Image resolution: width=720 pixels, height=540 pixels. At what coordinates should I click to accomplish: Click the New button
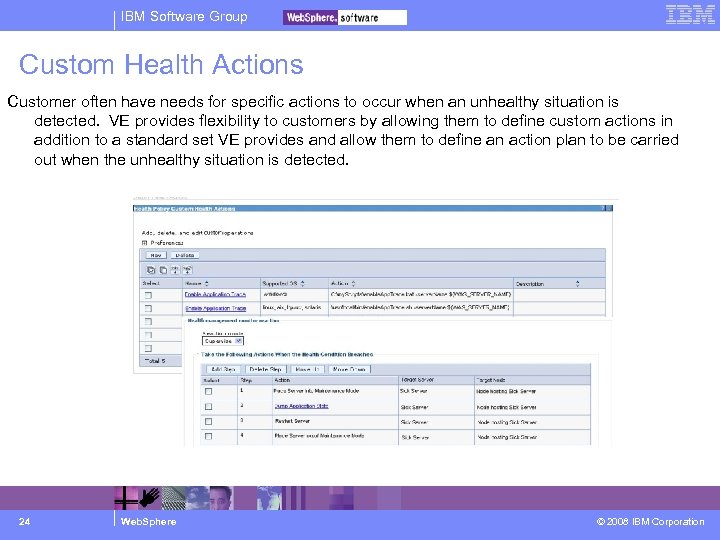pyautogui.click(x=156, y=255)
